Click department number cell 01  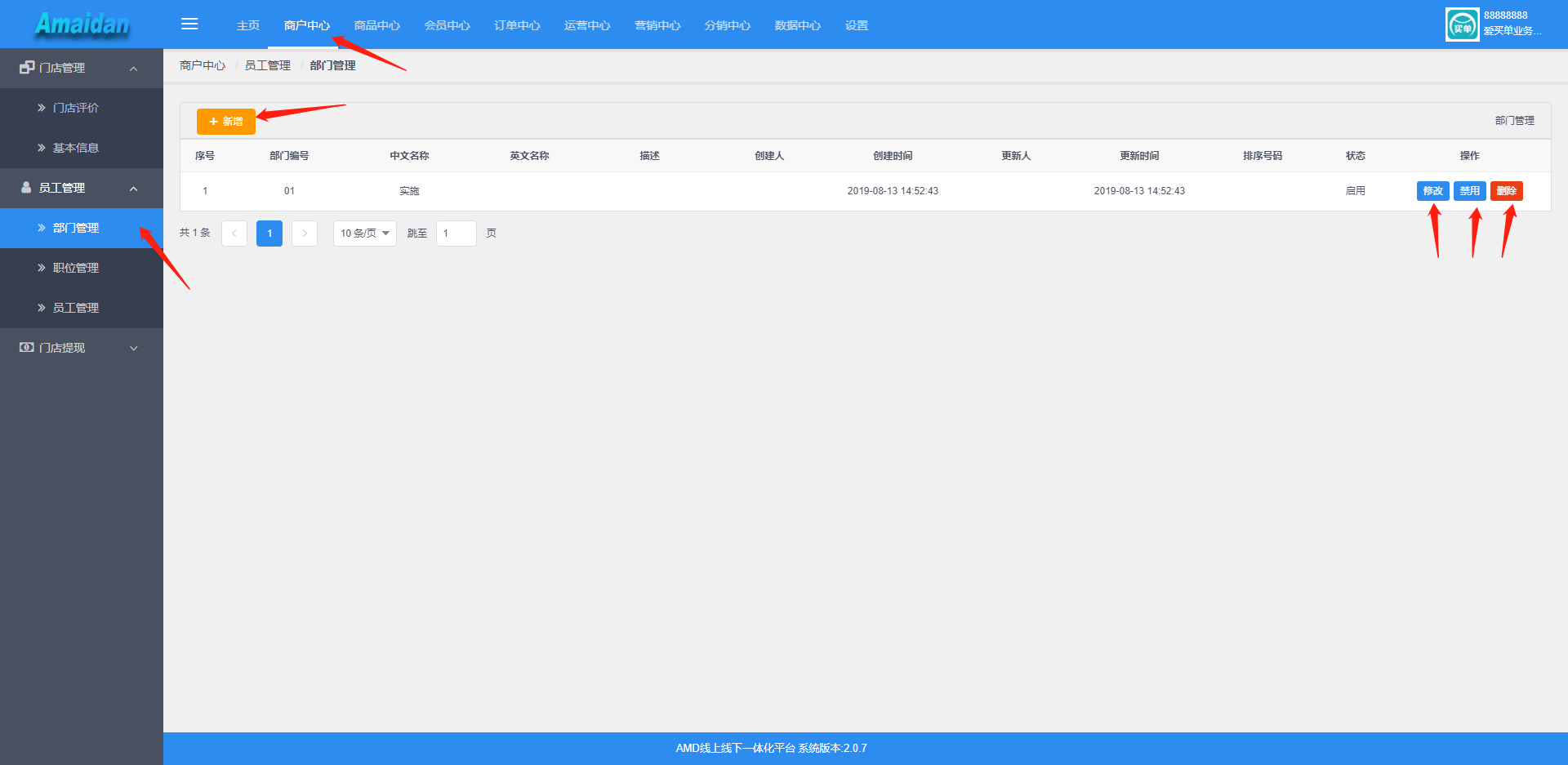(x=289, y=191)
